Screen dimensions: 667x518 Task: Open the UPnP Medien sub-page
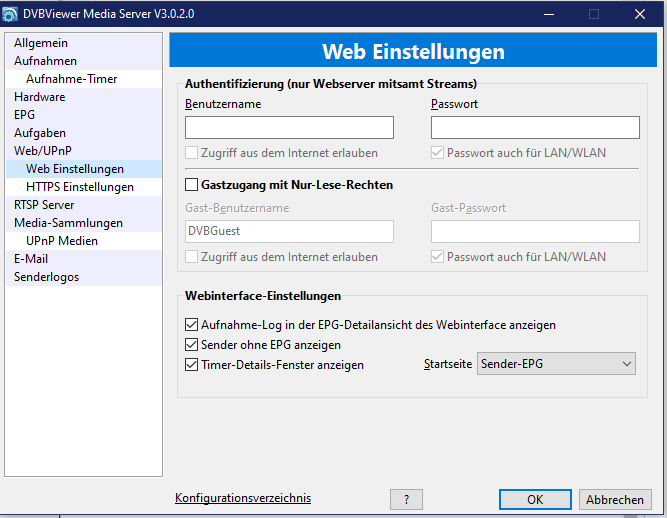84,241
